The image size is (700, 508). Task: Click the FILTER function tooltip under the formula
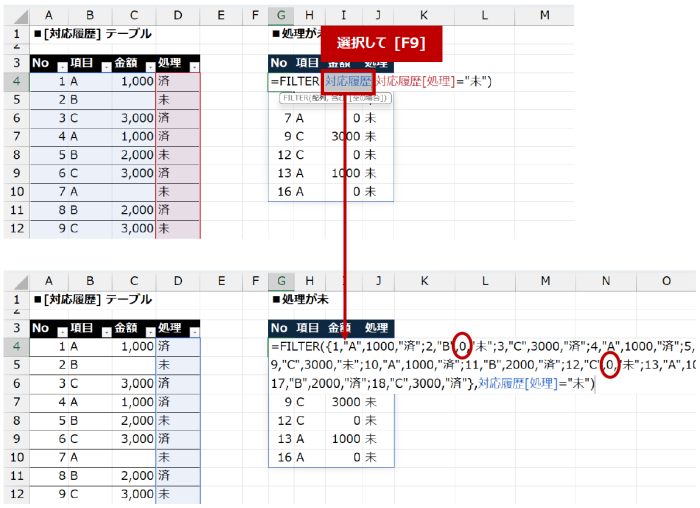point(335,98)
